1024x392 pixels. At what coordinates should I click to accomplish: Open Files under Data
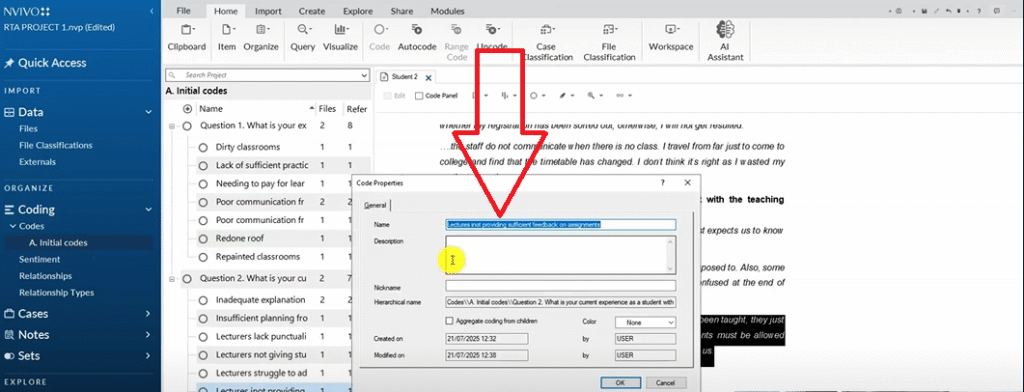pos(28,129)
